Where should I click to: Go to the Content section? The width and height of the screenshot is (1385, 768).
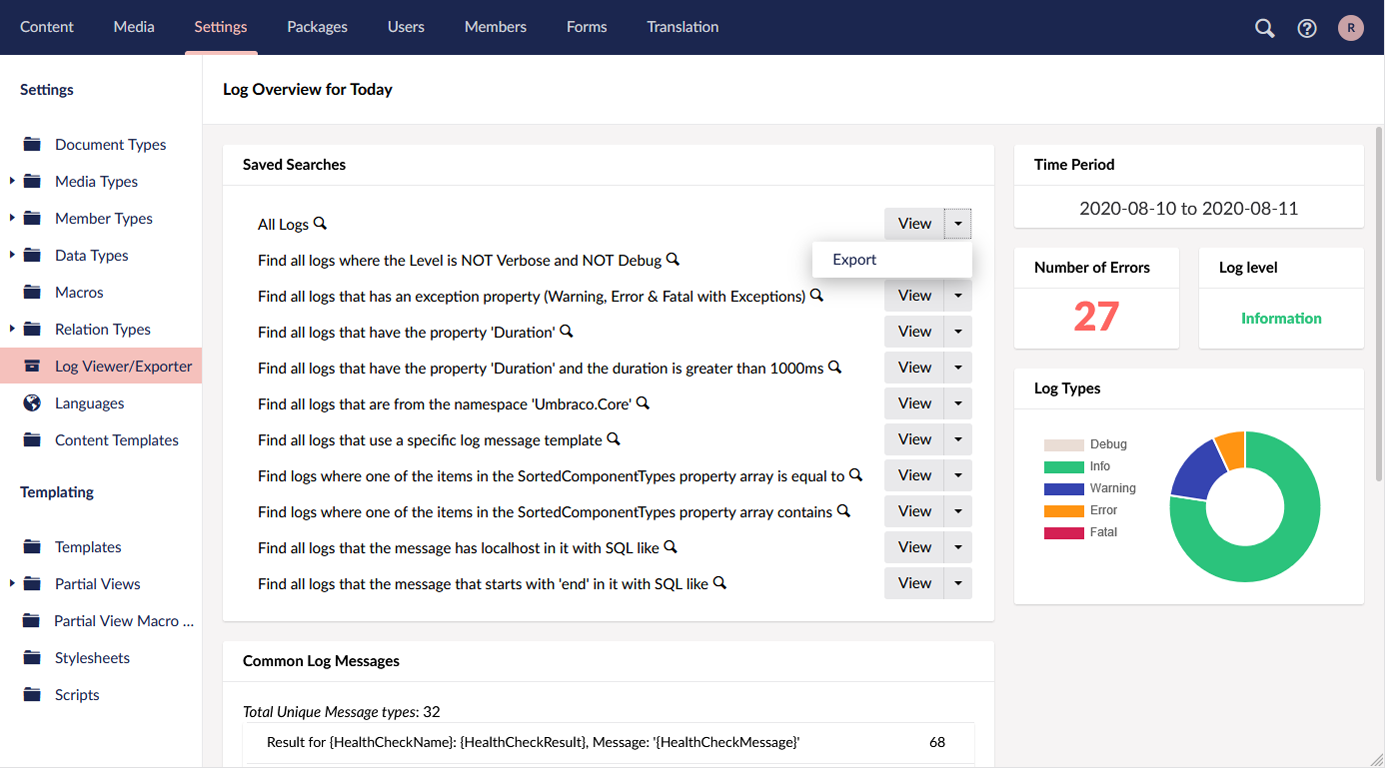click(x=47, y=27)
